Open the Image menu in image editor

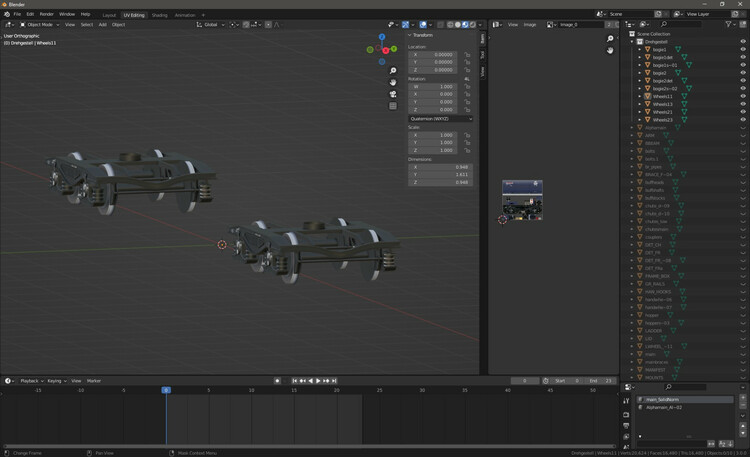[529, 24]
